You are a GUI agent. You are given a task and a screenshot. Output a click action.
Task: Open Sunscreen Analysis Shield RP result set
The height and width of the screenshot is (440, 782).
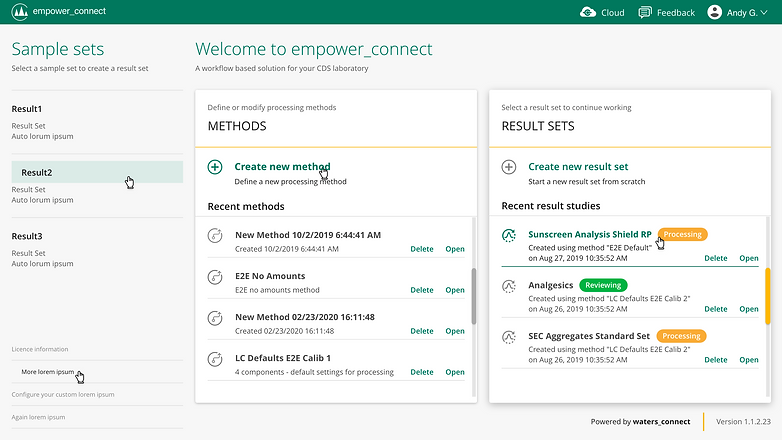click(x=749, y=258)
